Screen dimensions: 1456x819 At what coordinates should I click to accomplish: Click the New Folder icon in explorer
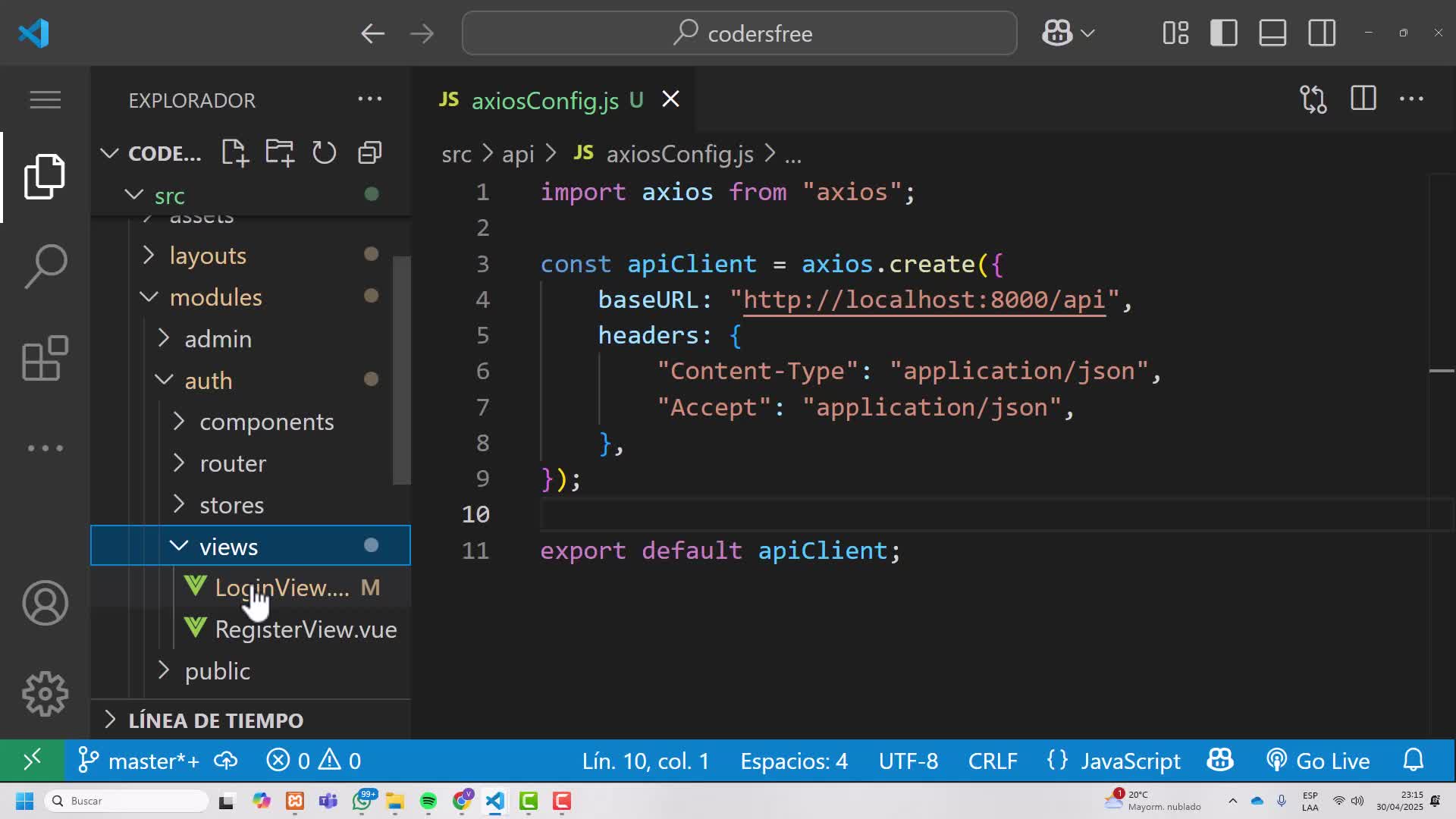tap(280, 152)
